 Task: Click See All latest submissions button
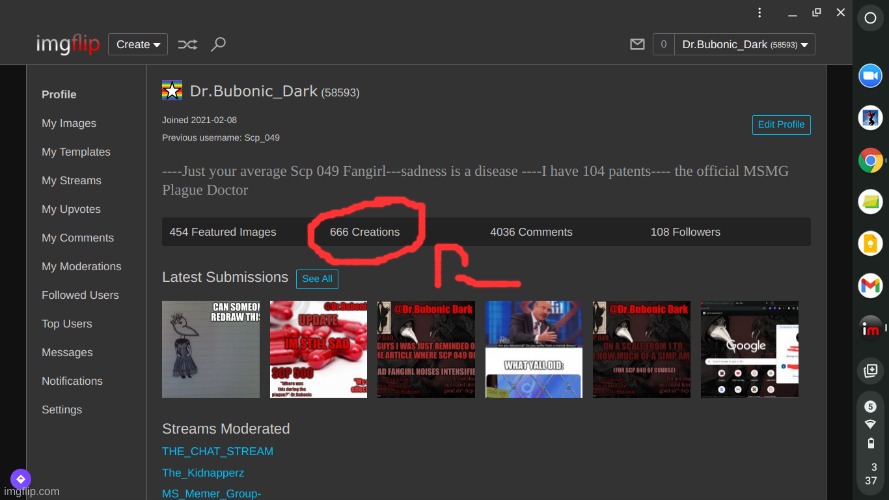(x=317, y=279)
